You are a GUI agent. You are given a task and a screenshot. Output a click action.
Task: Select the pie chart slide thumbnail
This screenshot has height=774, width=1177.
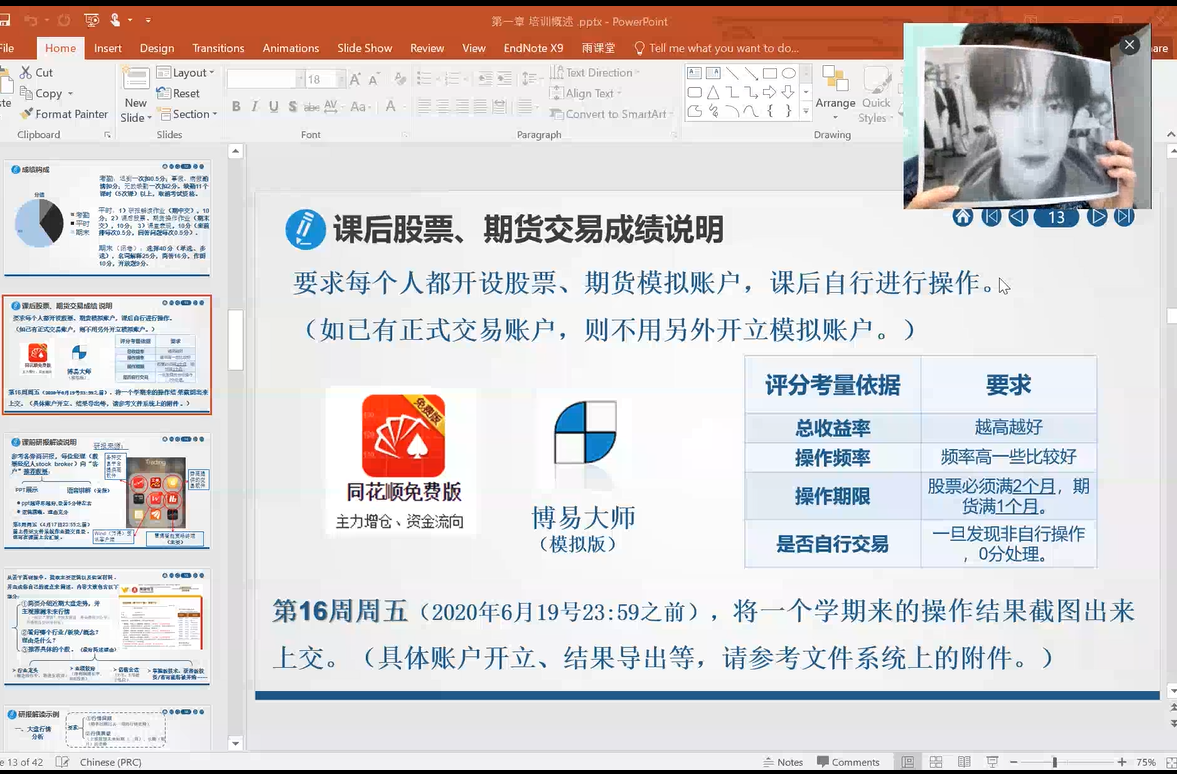(x=107, y=218)
